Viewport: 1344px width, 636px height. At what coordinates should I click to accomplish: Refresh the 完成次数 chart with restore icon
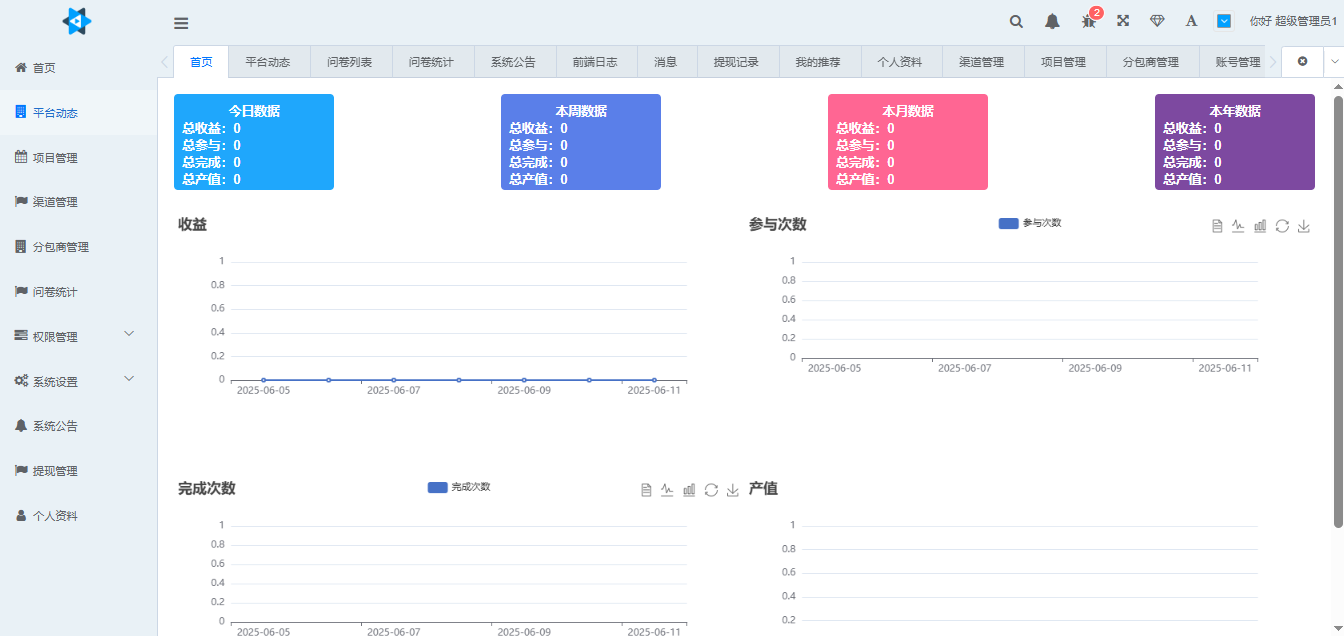[711, 489]
